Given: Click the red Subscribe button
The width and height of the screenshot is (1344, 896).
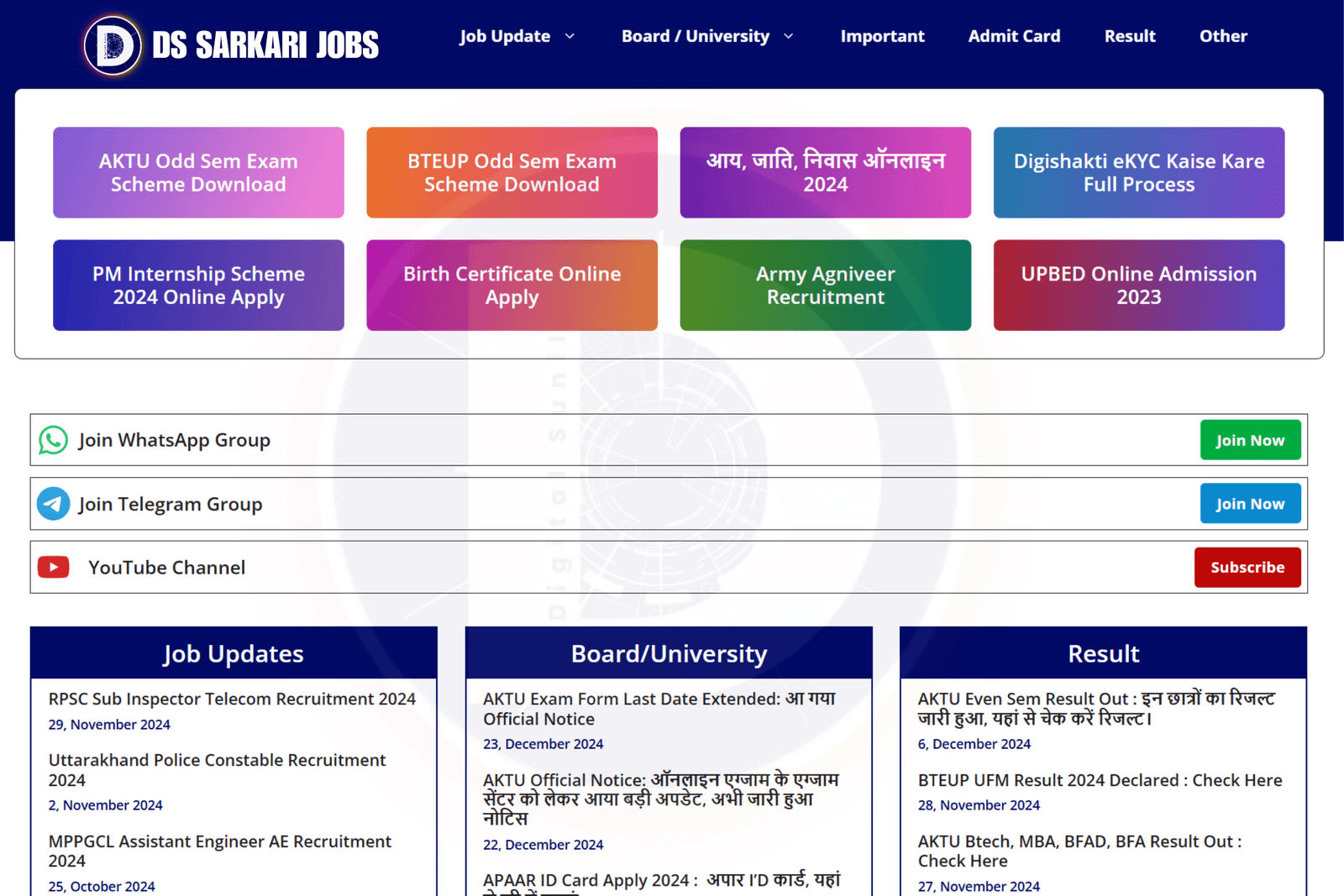Looking at the screenshot, I should click(x=1247, y=568).
